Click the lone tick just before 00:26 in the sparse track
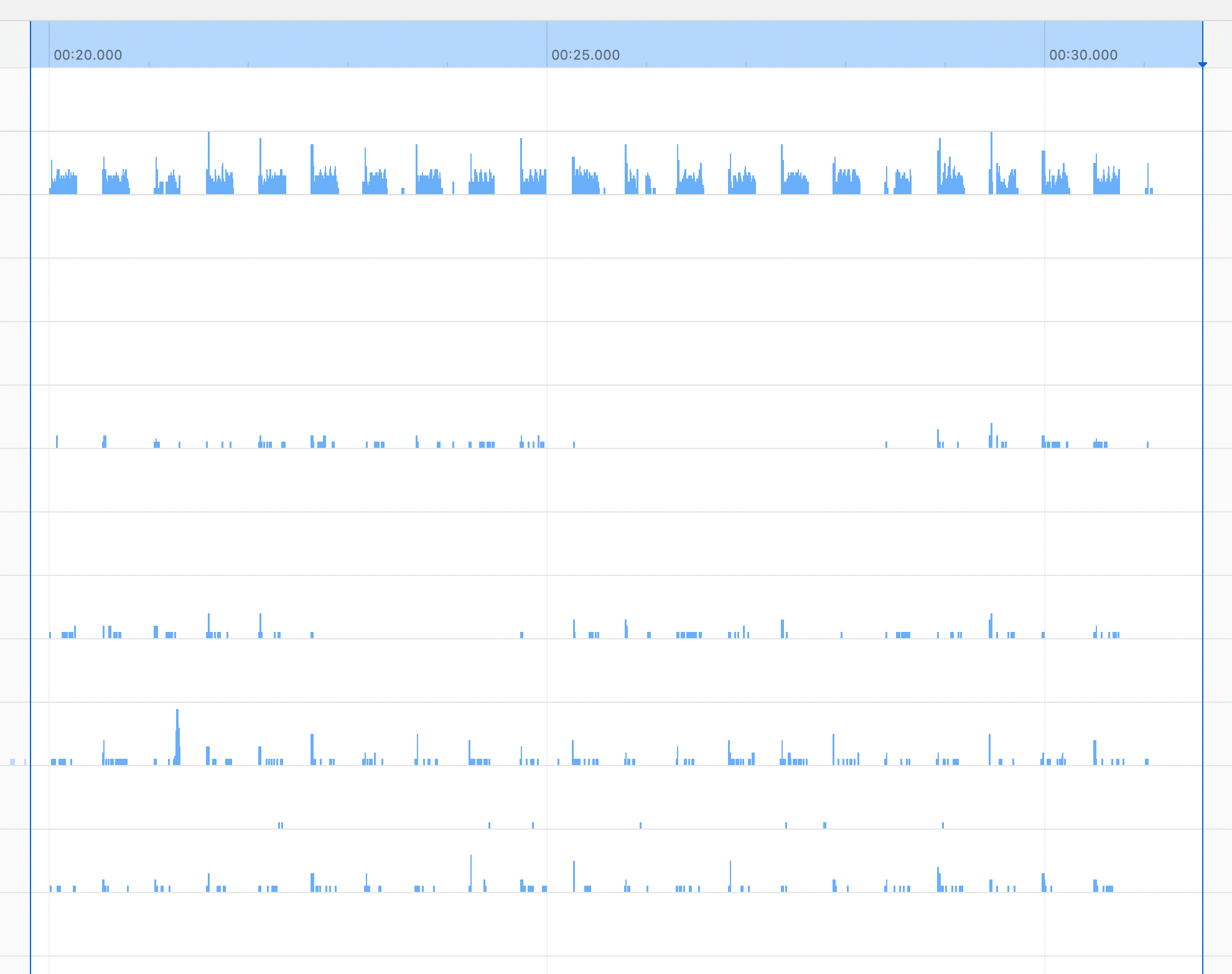Screen dimensions: 1232x974 click(x=640, y=825)
